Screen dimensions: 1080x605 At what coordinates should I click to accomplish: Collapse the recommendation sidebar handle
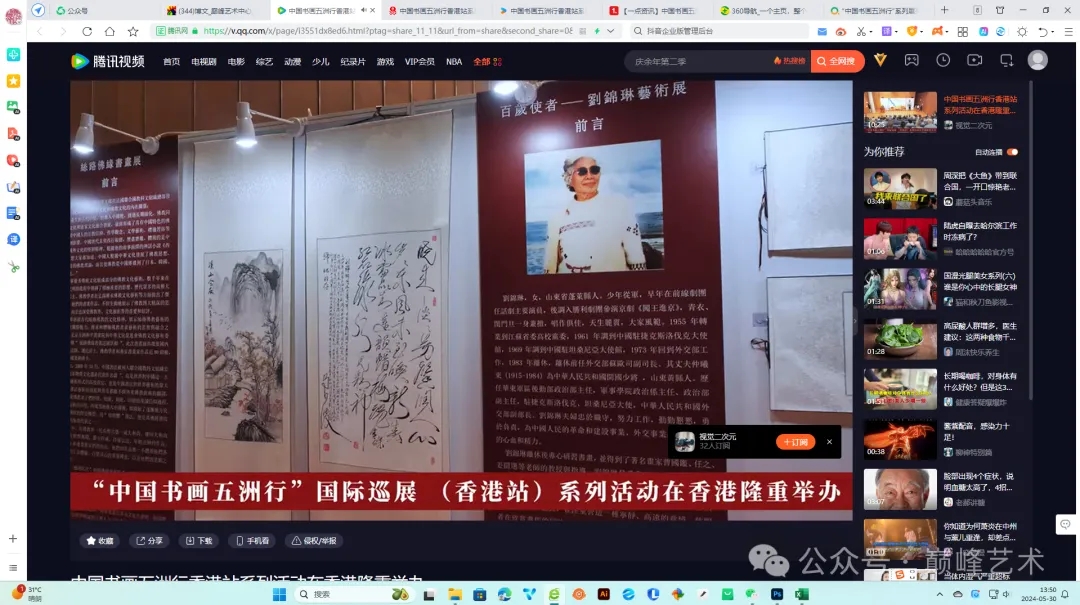(855, 320)
